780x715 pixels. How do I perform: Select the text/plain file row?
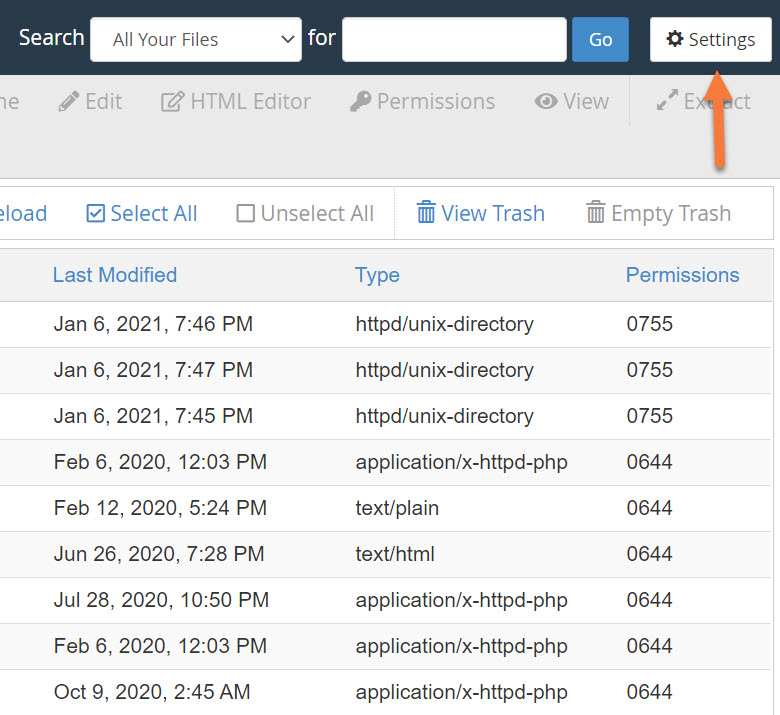pos(397,508)
